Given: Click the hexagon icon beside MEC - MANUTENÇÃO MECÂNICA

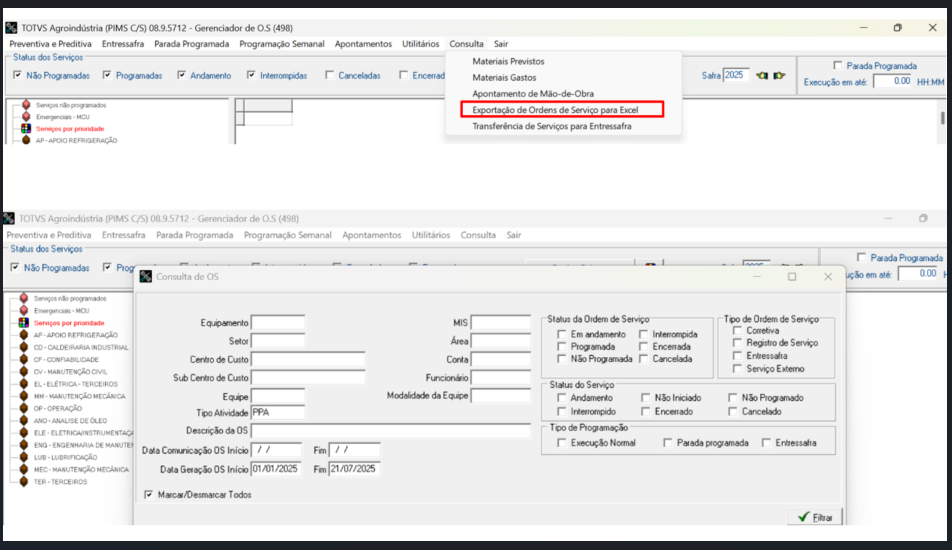Looking at the screenshot, I should click(x=24, y=469).
